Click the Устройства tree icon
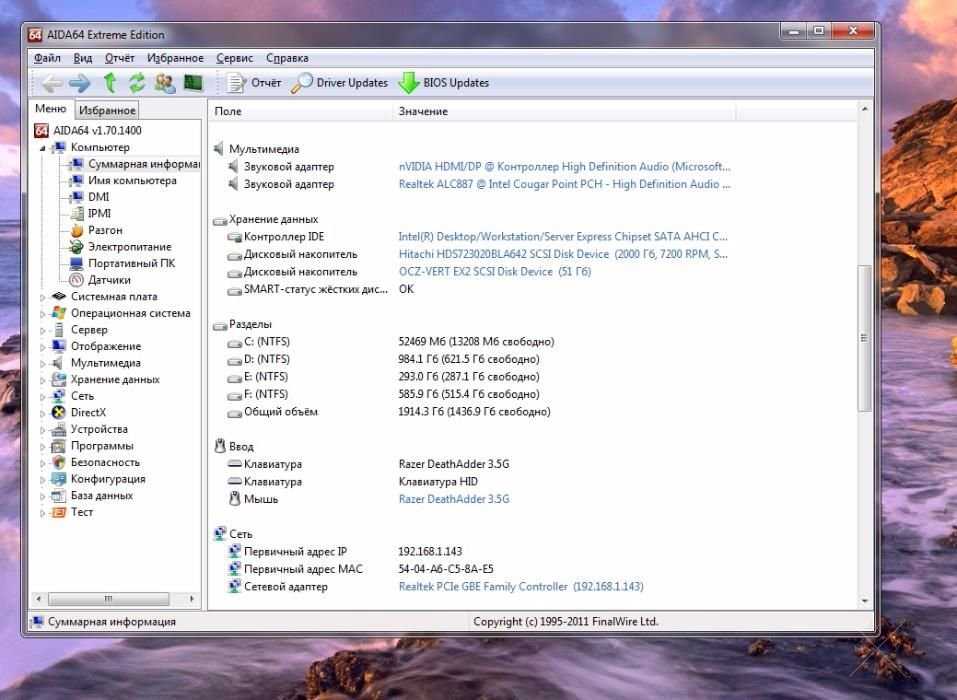957x700 pixels. (59, 430)
